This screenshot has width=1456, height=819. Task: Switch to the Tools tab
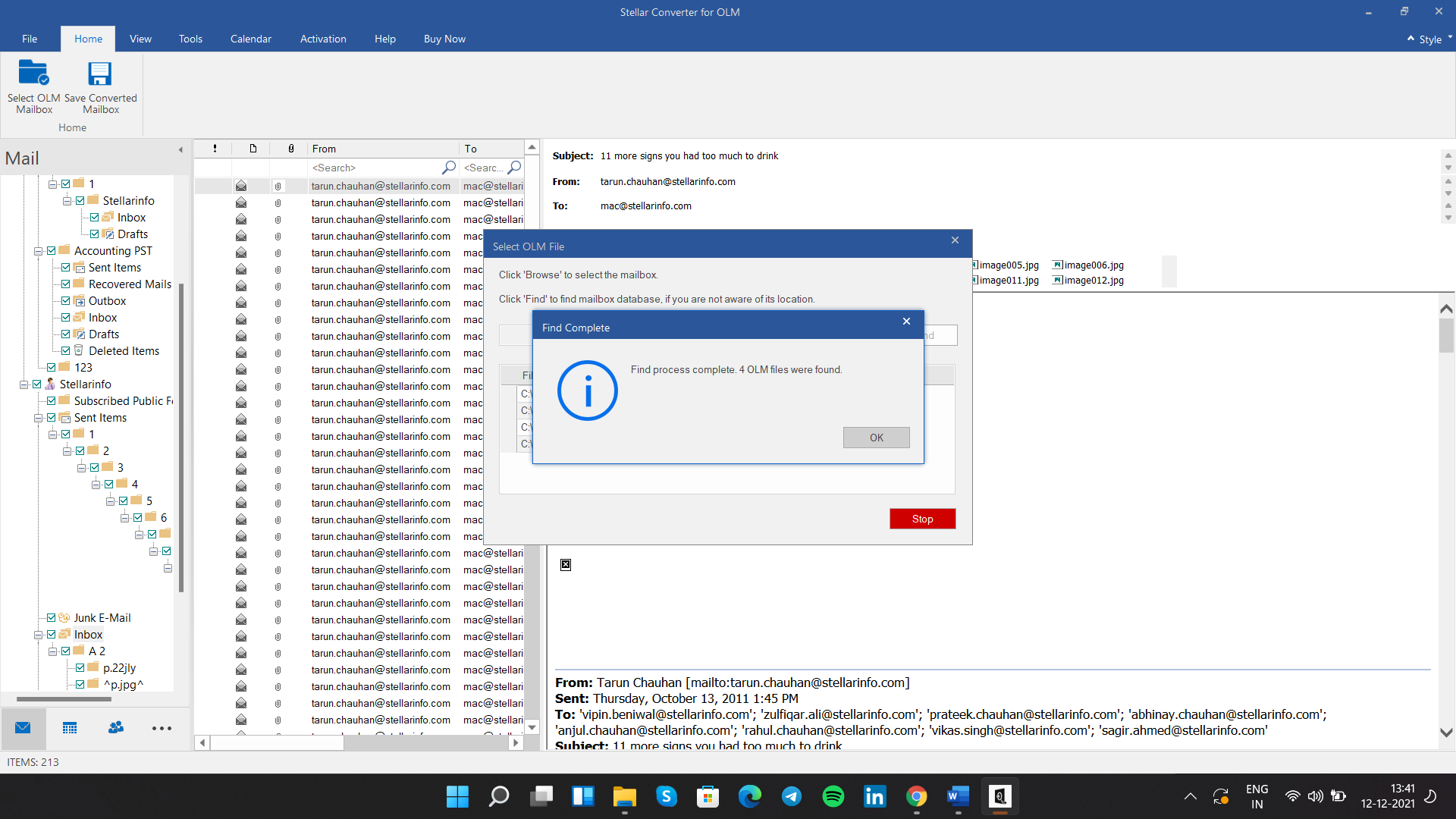[x=190, y=39]
